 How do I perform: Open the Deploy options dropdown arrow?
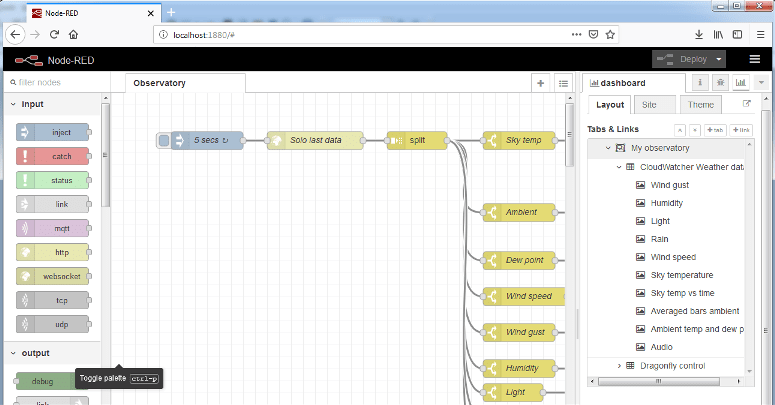coord(718,59)
